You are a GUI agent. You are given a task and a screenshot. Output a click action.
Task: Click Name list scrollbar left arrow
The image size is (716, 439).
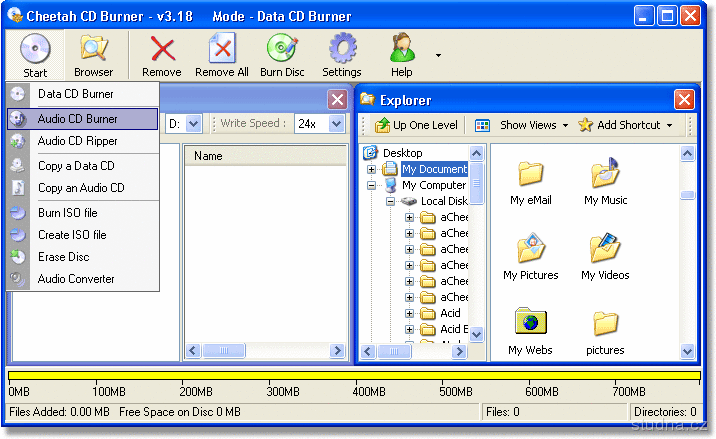pyautogui.click(x=193, y=350)
